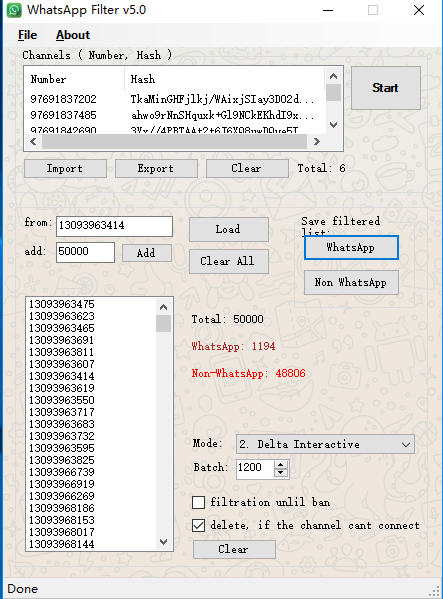Click the number list vertical scrollbar thumb
This screenshot has height=599, width=443.
pos(163,324)
